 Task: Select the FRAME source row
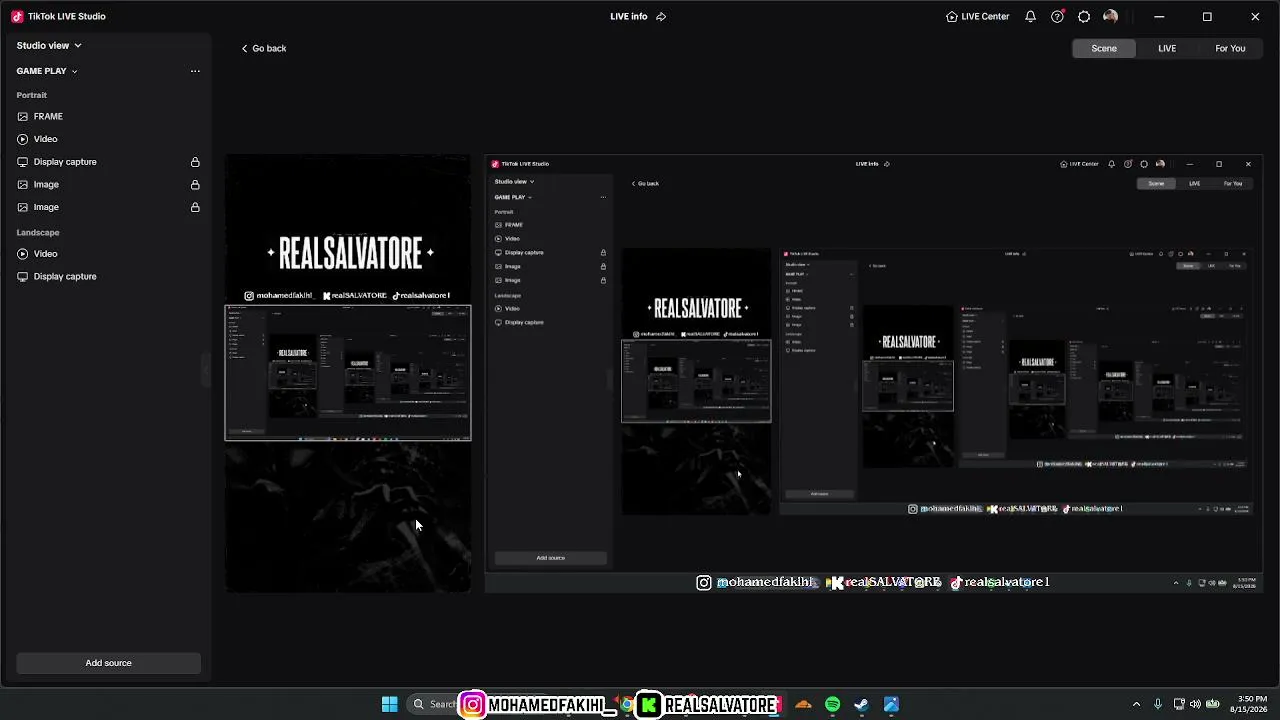point(108,116)
